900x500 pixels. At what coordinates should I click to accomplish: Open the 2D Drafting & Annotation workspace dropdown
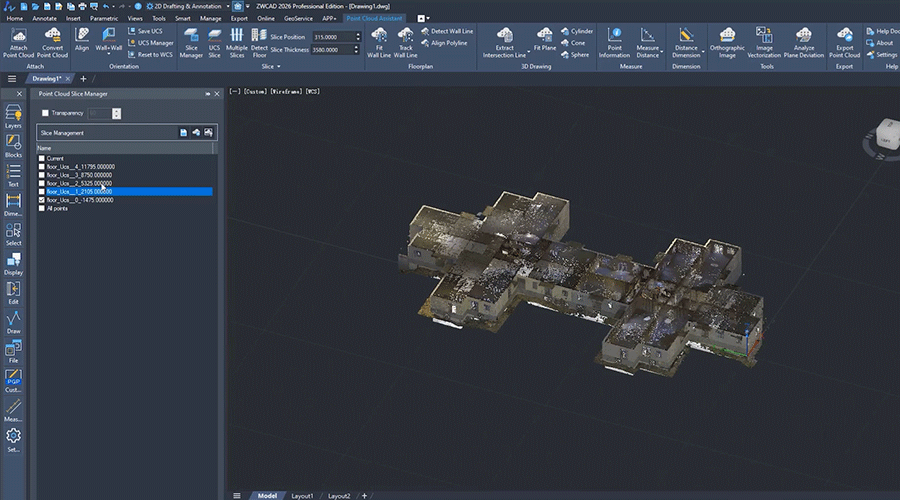[227, 6]
